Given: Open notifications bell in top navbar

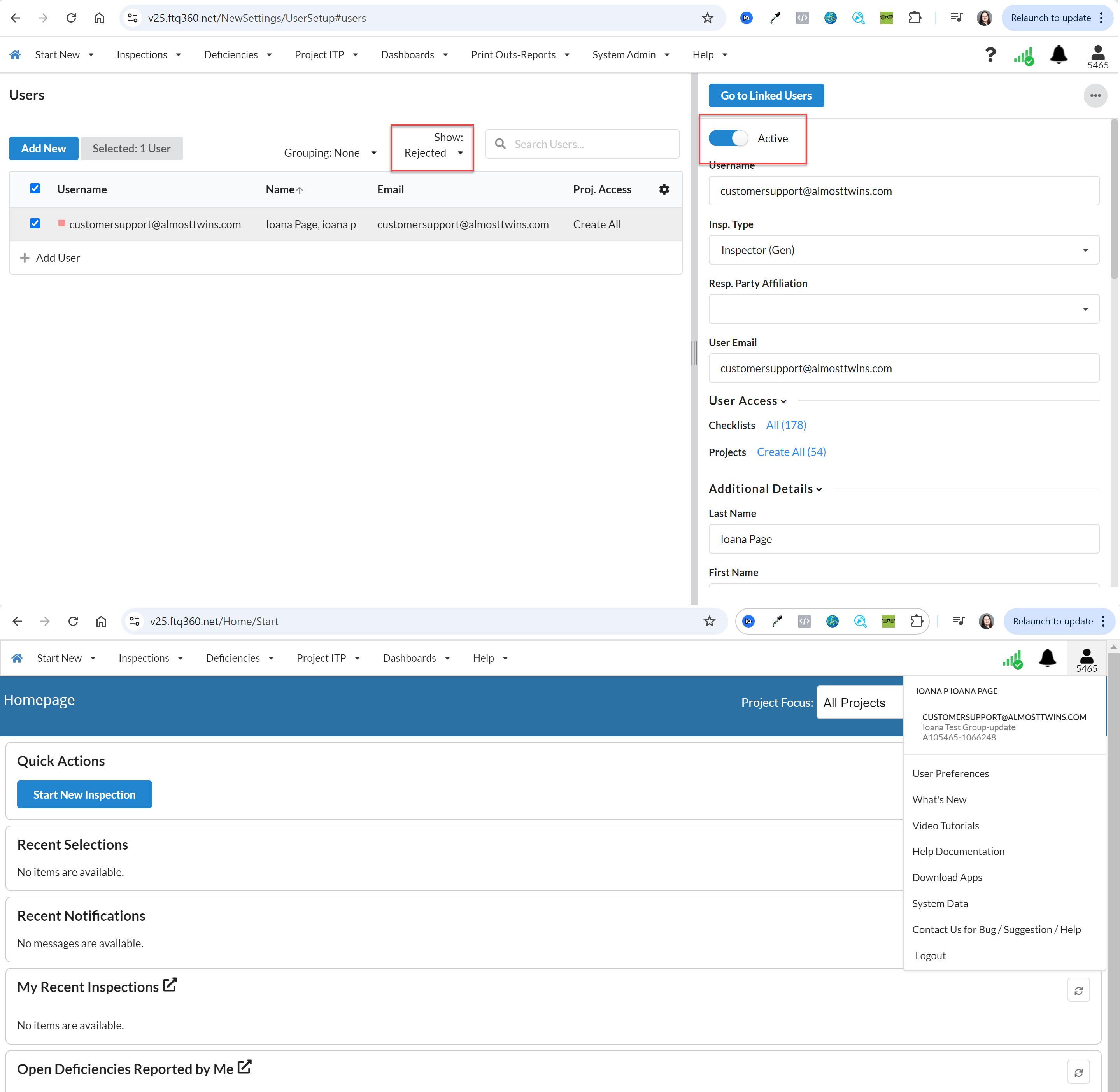Looking at the screenshot, I should click(1059, 55).
